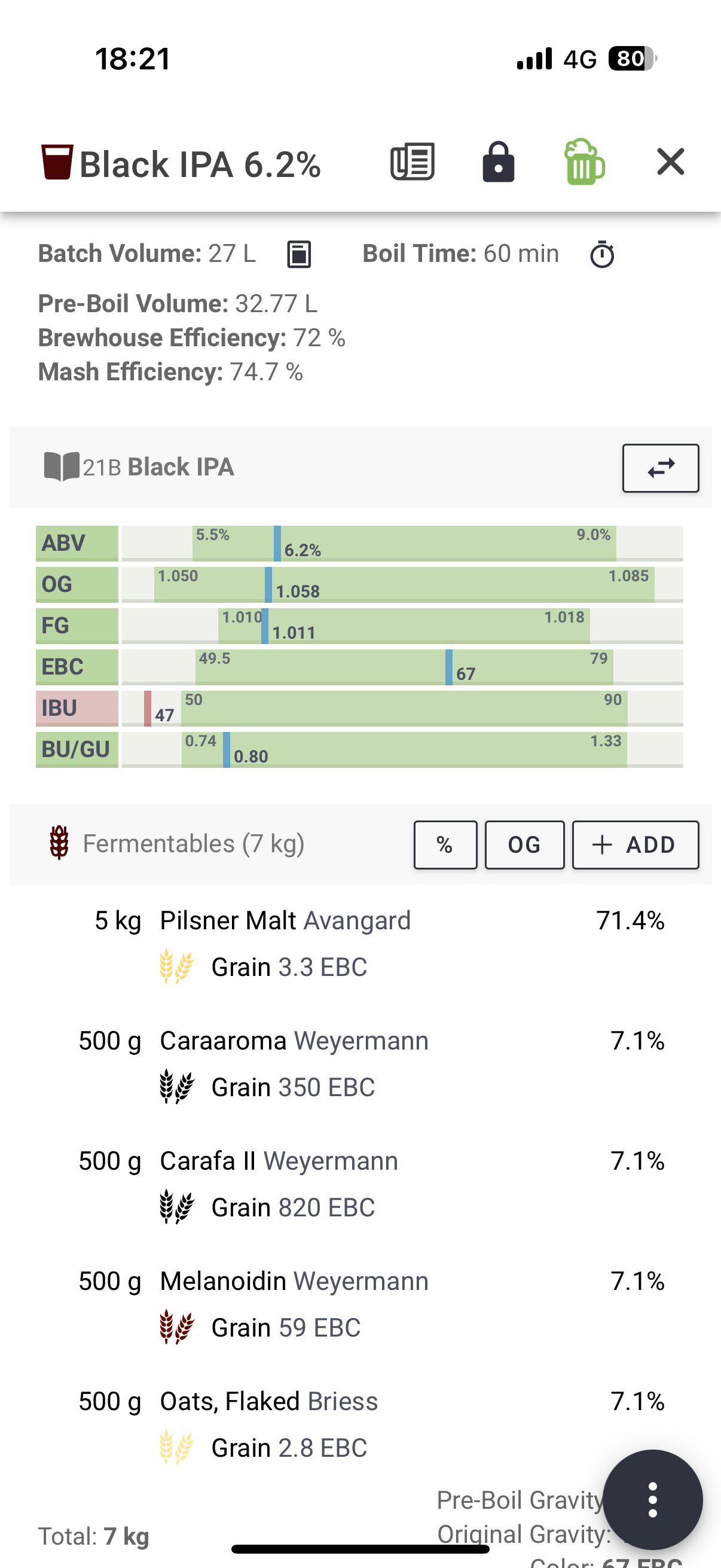Tap the Fermentables wheat header icon
The image size is (721, 1568).
(x=59, y=843)
